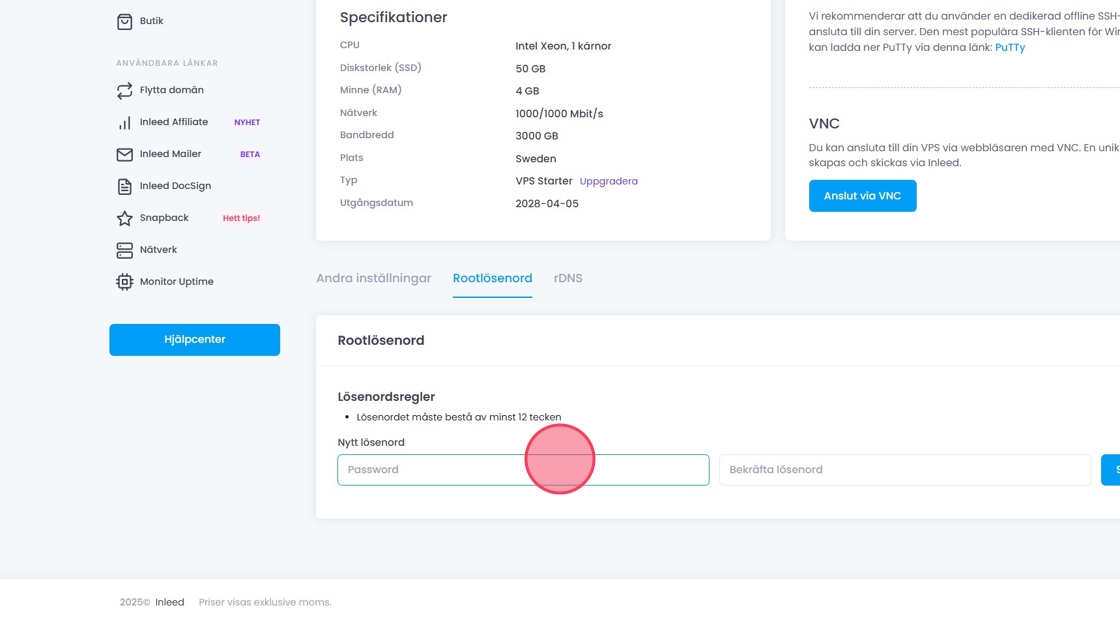Click the Flytta domän transfer arrows icon
This screenshot has height=627, width=1120.
[x=124, y=90]
